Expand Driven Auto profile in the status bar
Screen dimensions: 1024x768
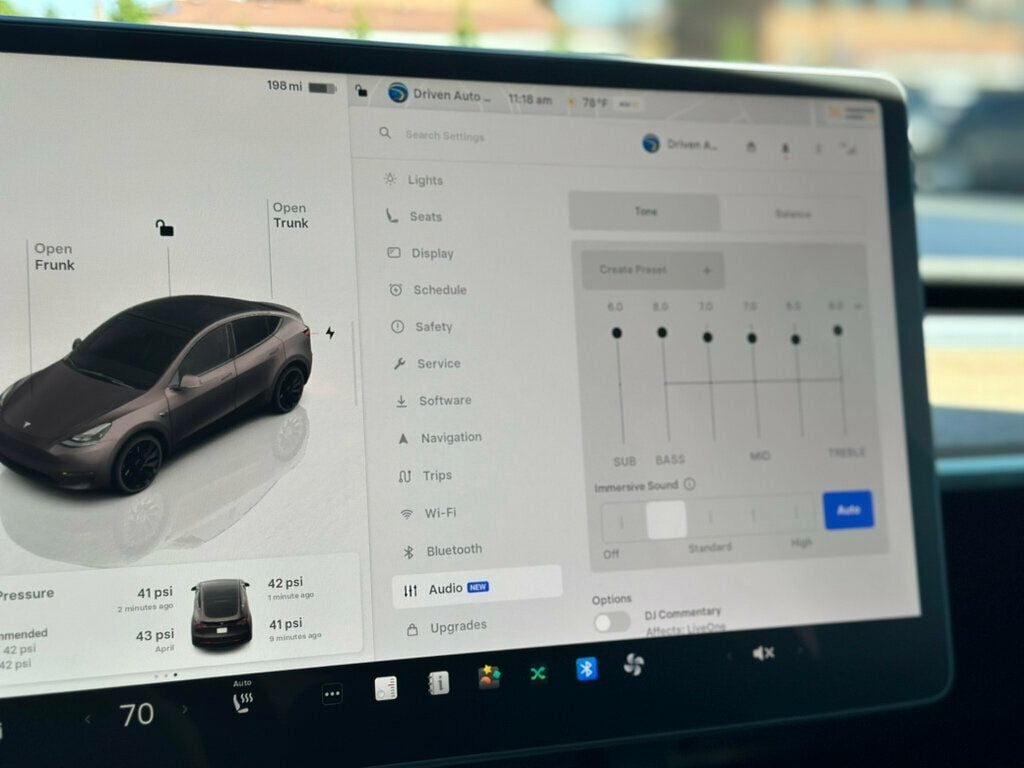point(440,94)
